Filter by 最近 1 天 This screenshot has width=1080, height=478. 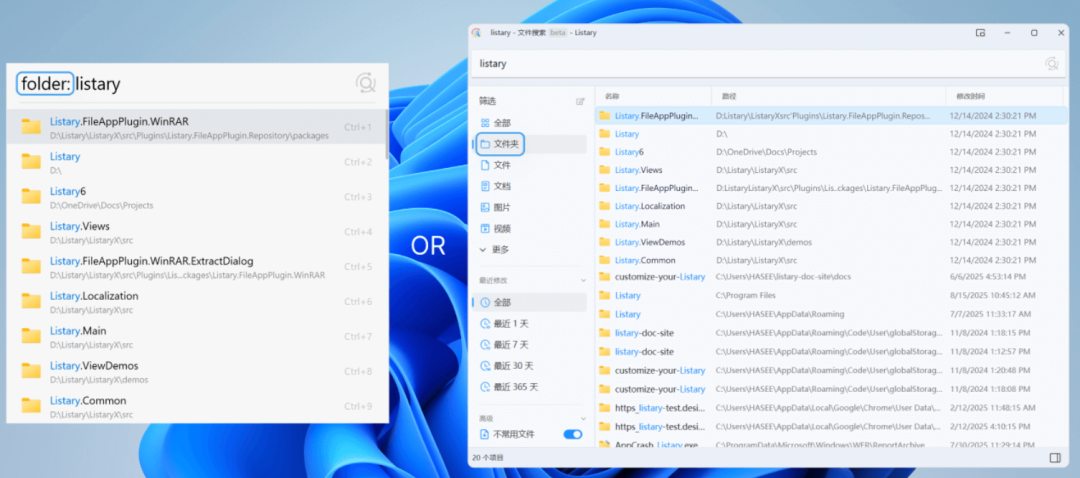(530, 324)
